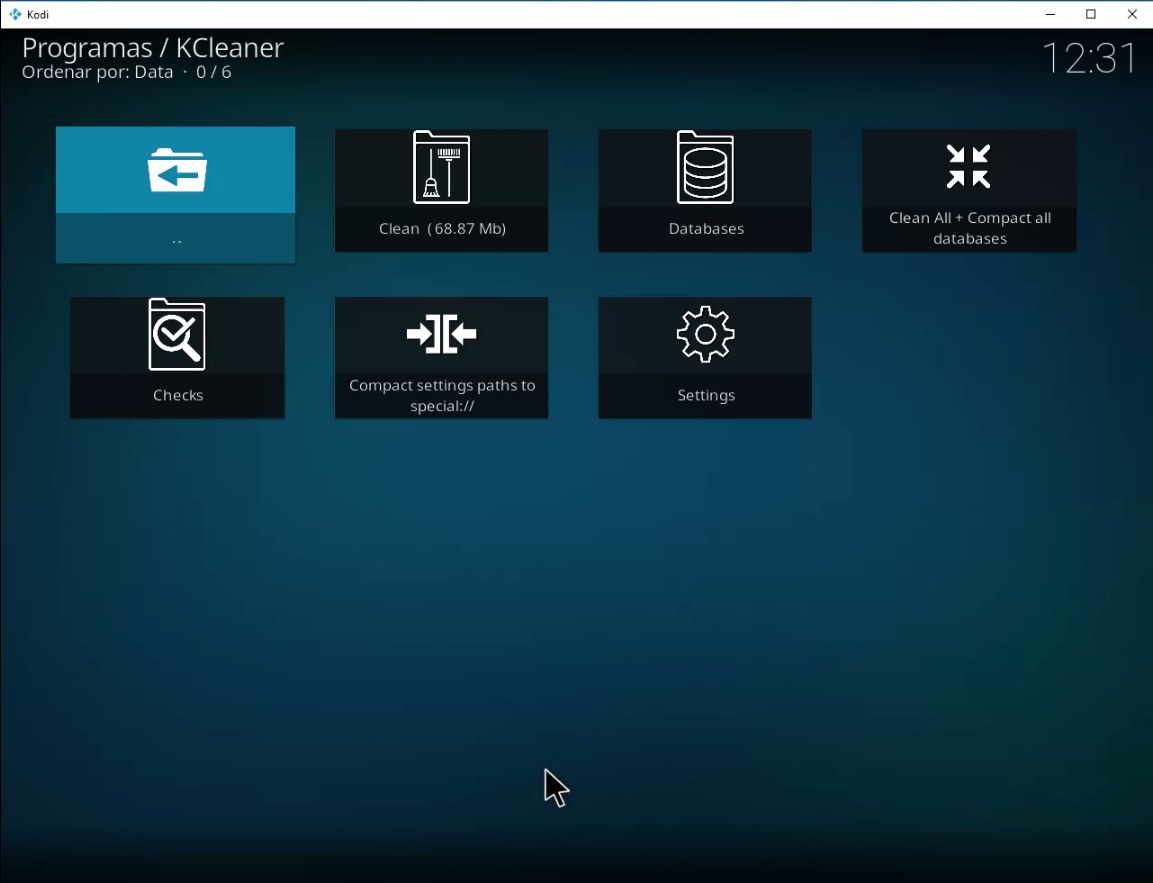The width and height of the screenshot is (1153, 883).
Task: Click the 'Ordenar por: Data' sort text
Action: tap(97, 72)
